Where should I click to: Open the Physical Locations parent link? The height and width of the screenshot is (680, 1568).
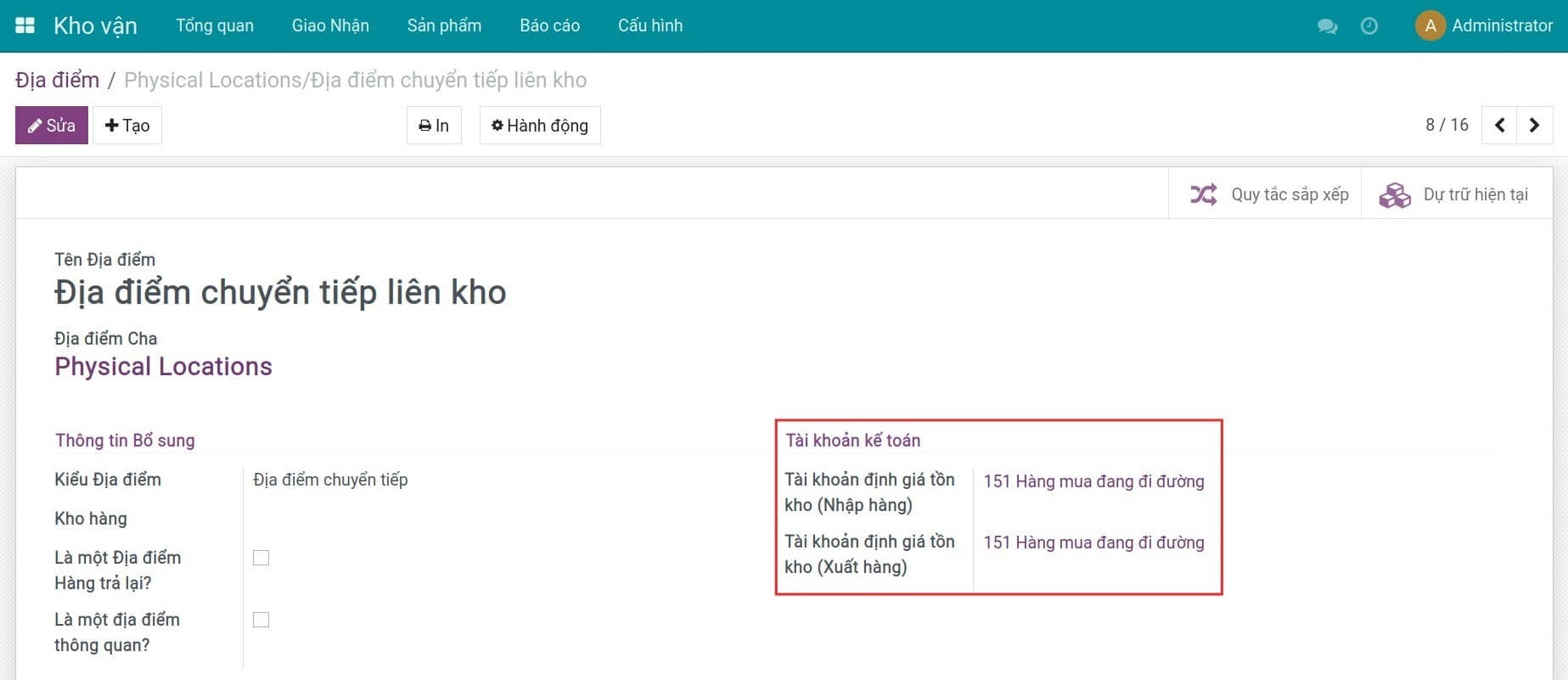coord(163,367)
